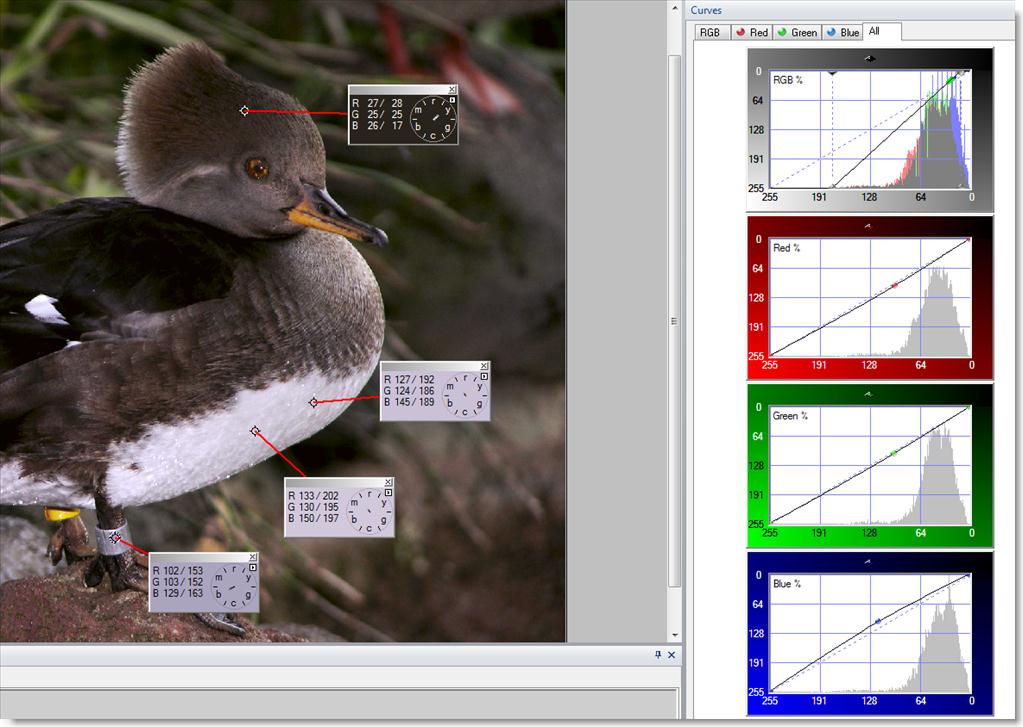1023x727 pixels.
Task: Switch to the Red curves tab
Action: tap(752, 33)
